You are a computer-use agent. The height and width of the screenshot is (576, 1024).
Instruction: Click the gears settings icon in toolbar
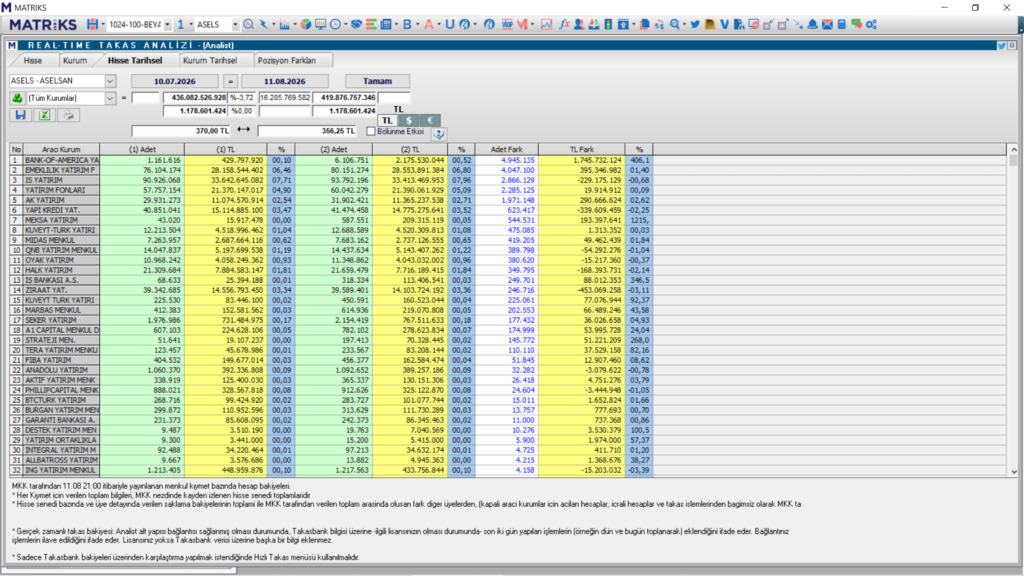(871, 24)
